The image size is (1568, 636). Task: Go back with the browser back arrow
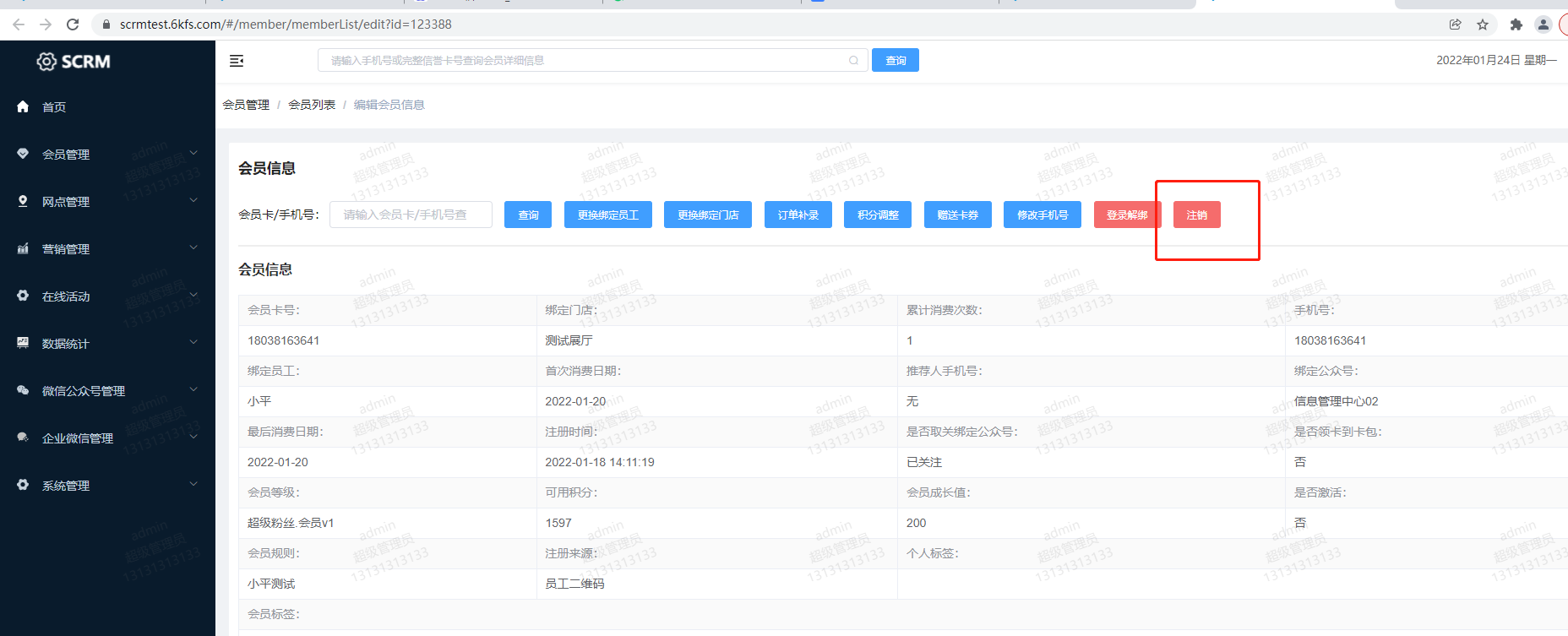[19, 24]
